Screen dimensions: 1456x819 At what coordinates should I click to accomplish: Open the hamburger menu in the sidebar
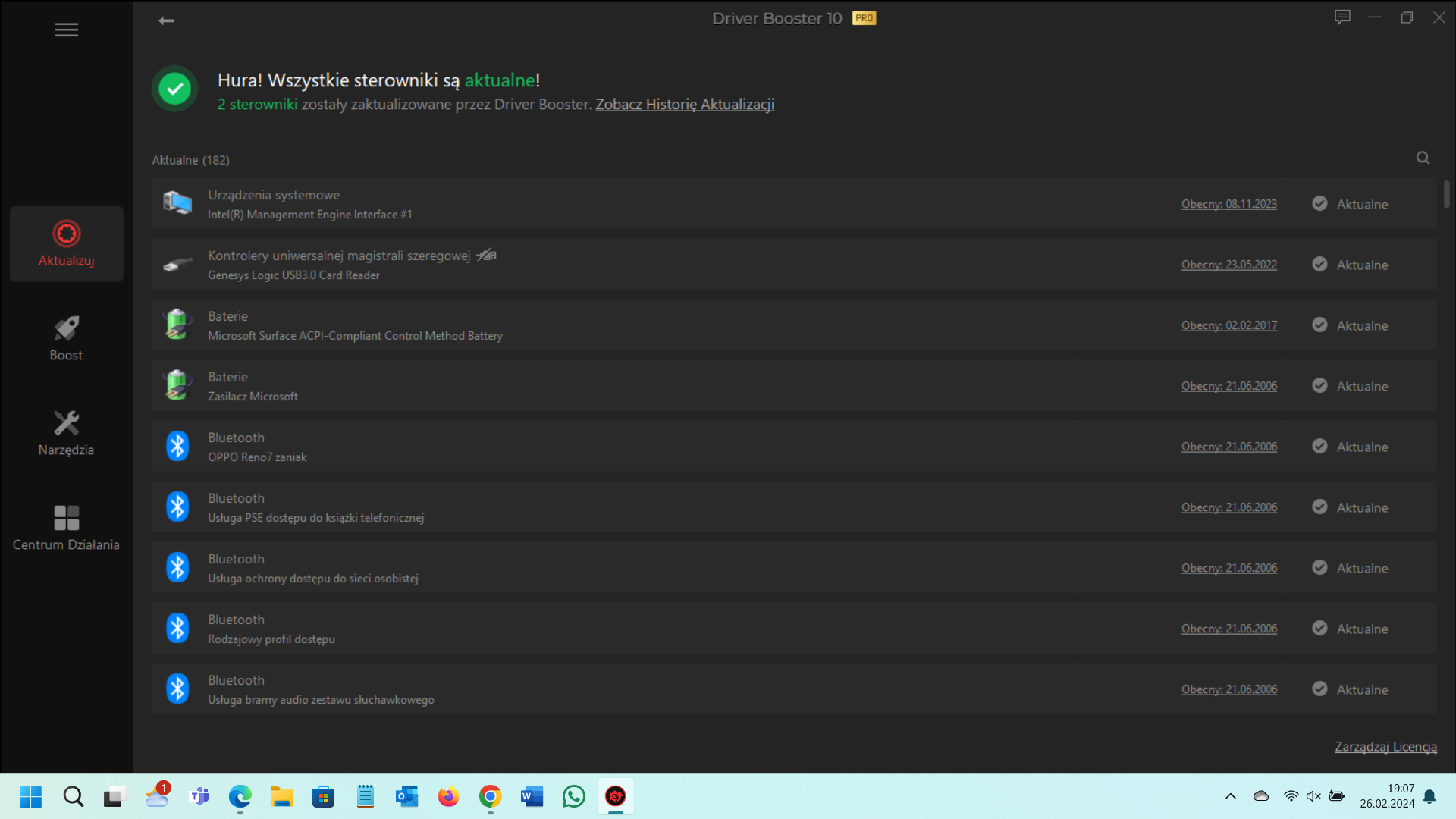pos(67,30)
